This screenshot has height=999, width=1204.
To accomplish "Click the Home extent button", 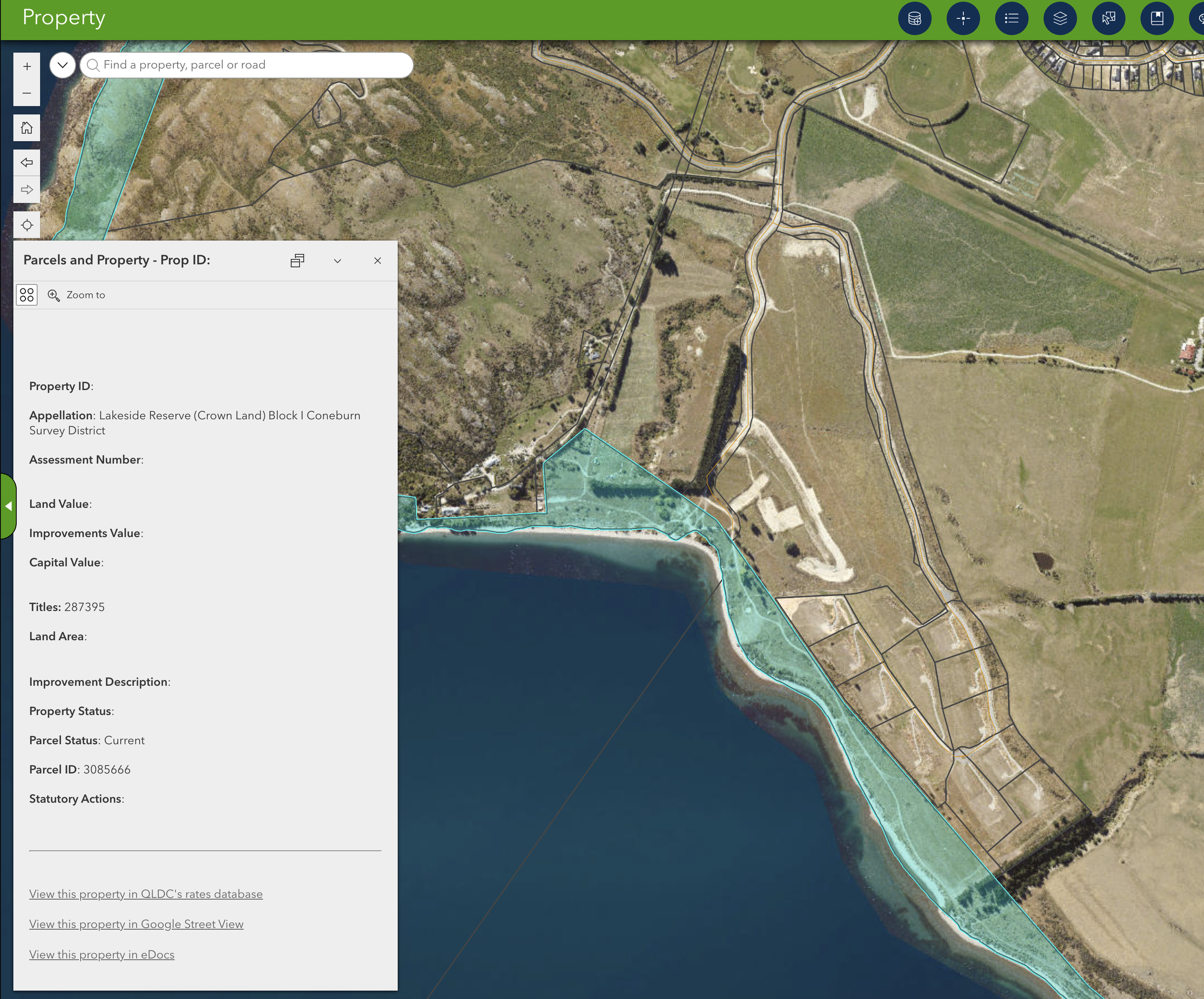I will tap(27, 128).
